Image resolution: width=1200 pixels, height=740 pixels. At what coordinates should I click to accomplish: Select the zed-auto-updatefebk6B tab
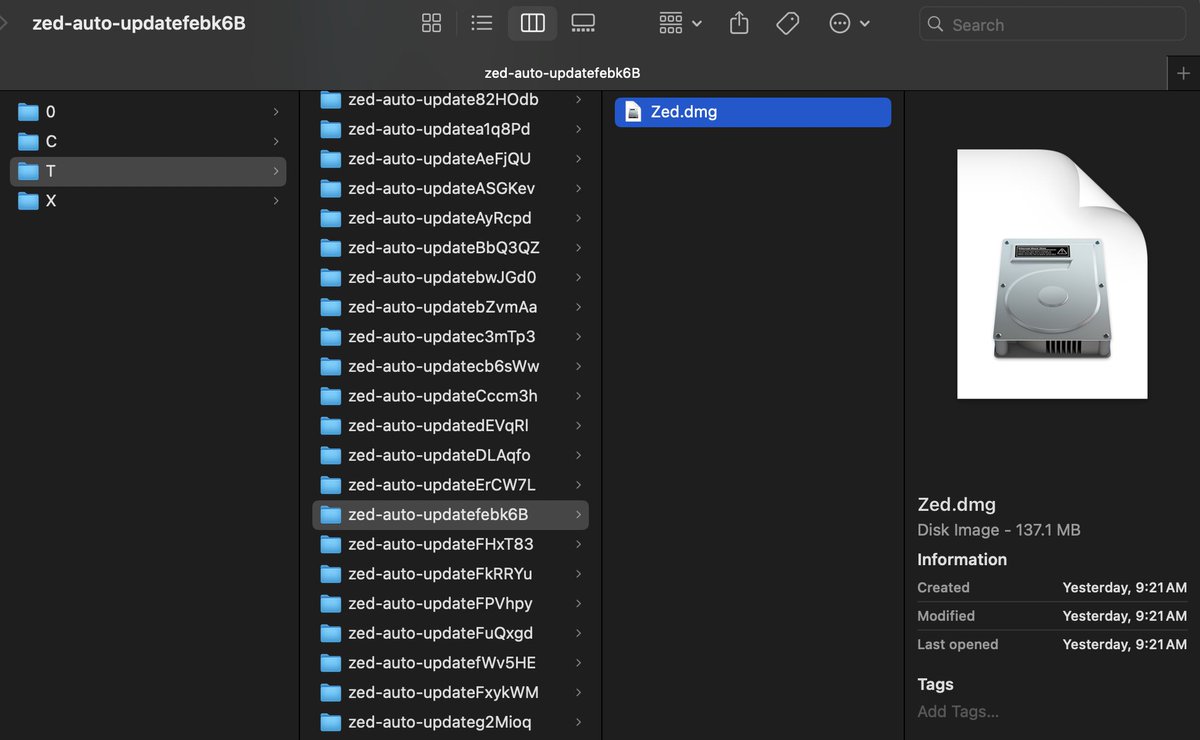562,73
